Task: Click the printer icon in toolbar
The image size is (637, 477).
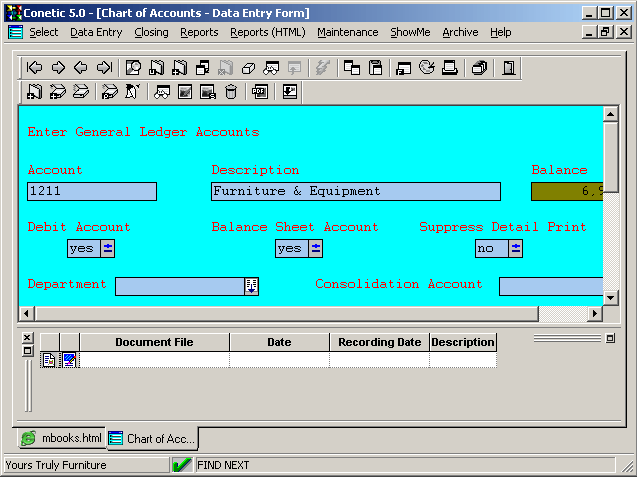Action: tap(450, 68)
